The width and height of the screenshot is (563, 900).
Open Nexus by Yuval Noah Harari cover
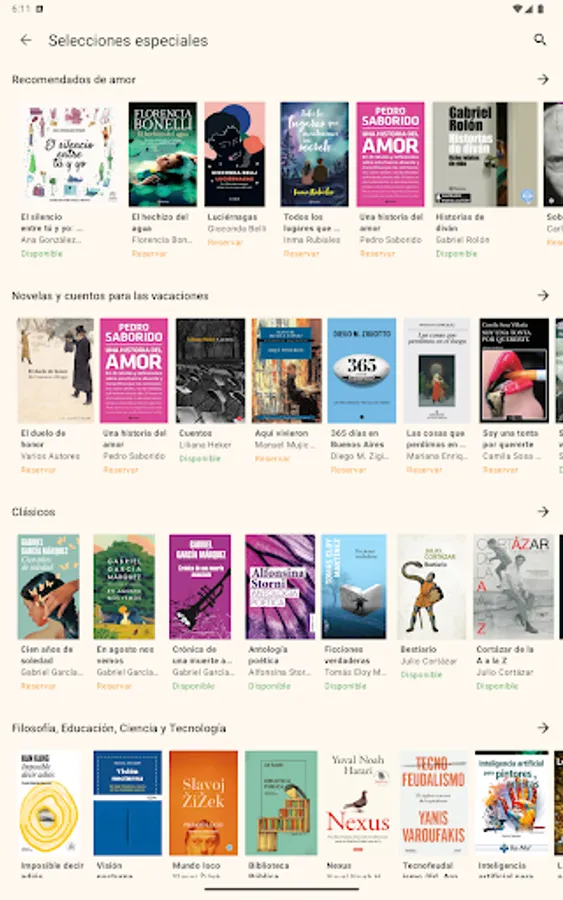point(358,803)
